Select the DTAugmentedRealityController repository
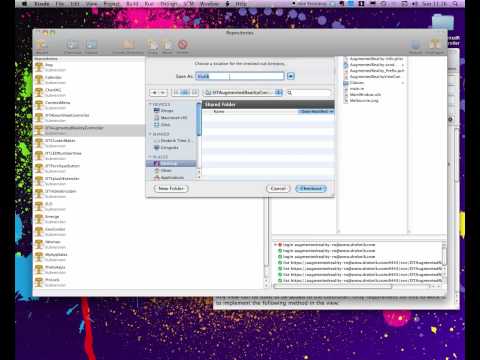This screenshot has height=360, width=480. (89, 130)
